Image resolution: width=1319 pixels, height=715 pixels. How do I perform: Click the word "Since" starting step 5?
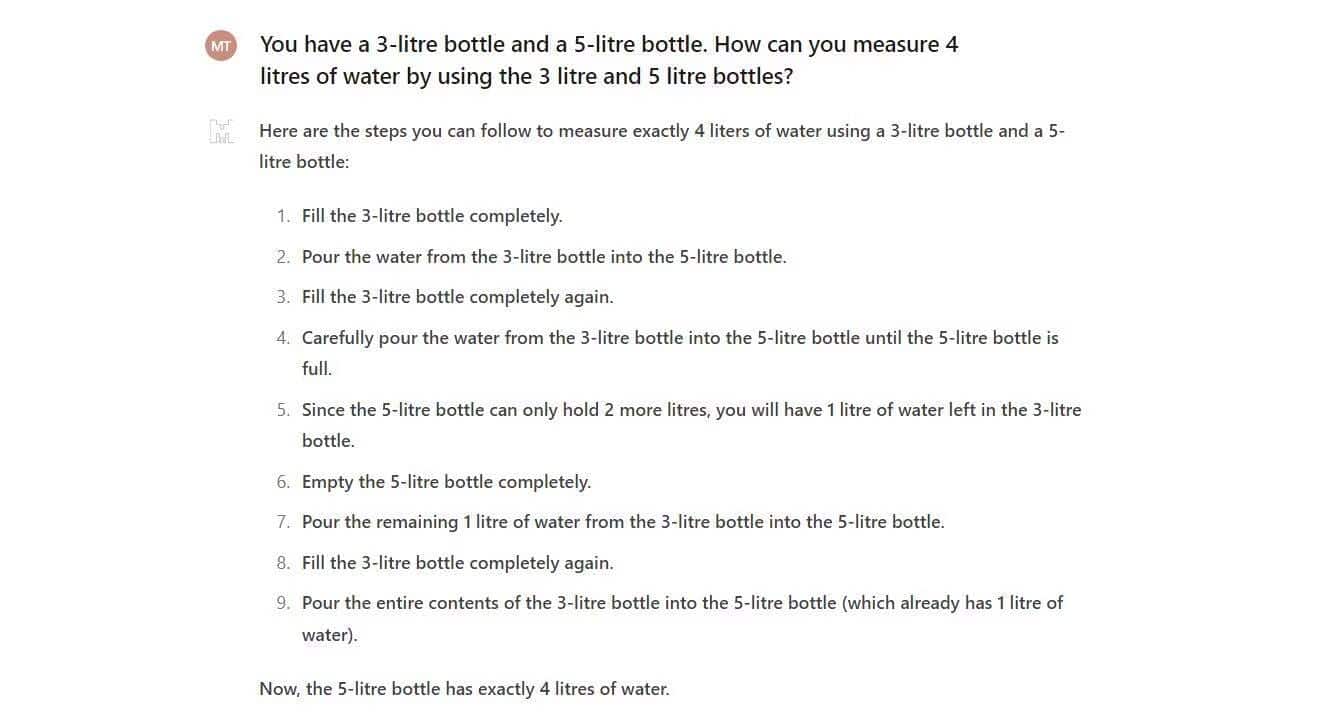pos(324,410)
